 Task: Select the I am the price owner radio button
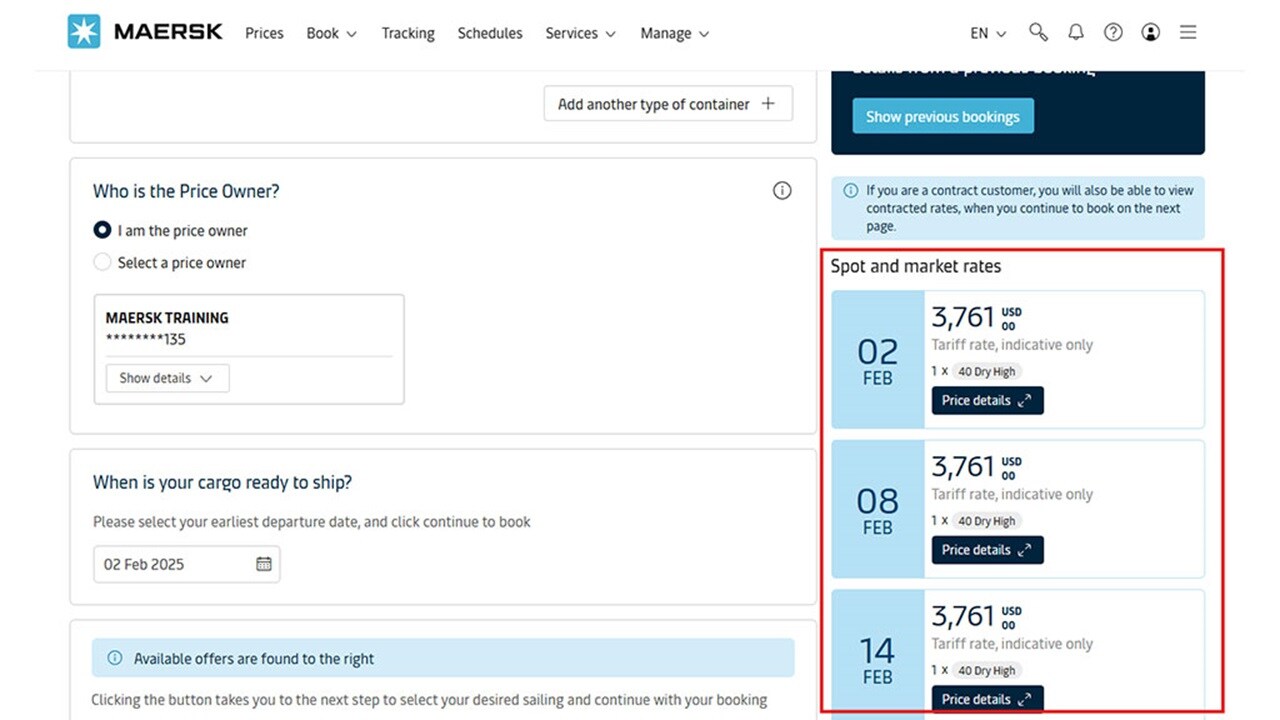pos(102,230)
